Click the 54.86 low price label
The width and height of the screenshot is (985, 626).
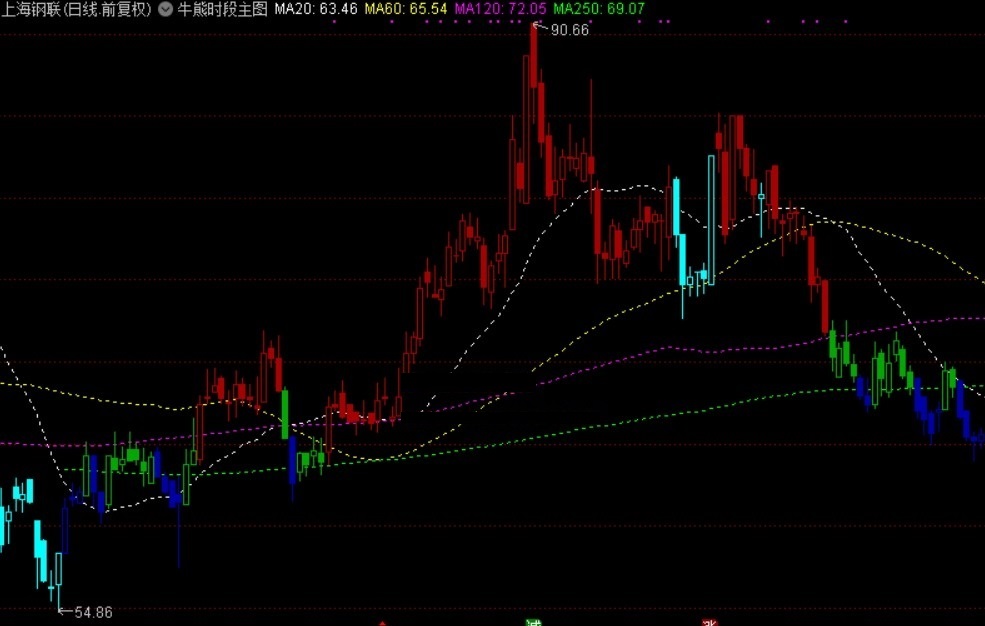[x=93, y=612]
